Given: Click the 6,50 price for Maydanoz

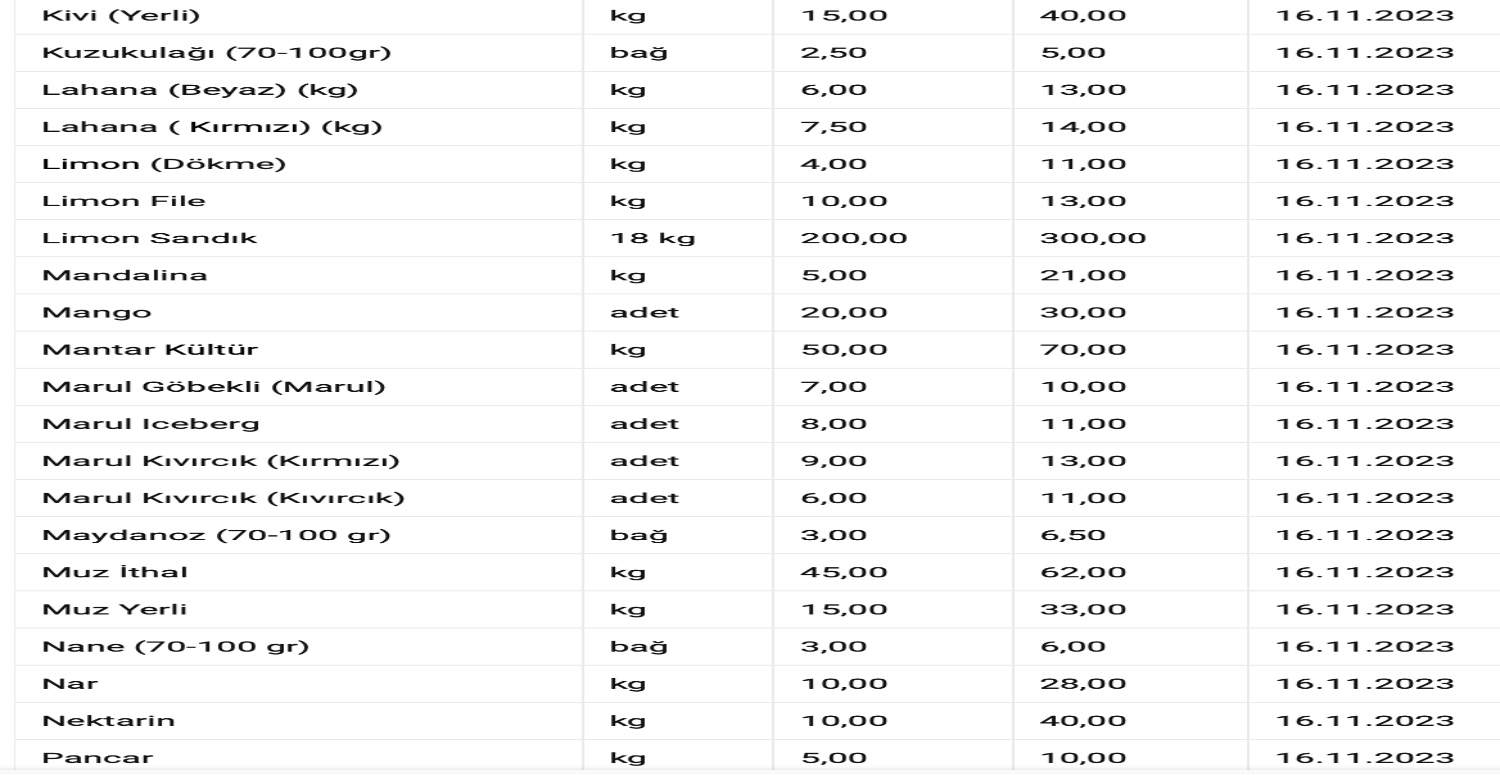Looking at the screenshot, I should 1073,535.
